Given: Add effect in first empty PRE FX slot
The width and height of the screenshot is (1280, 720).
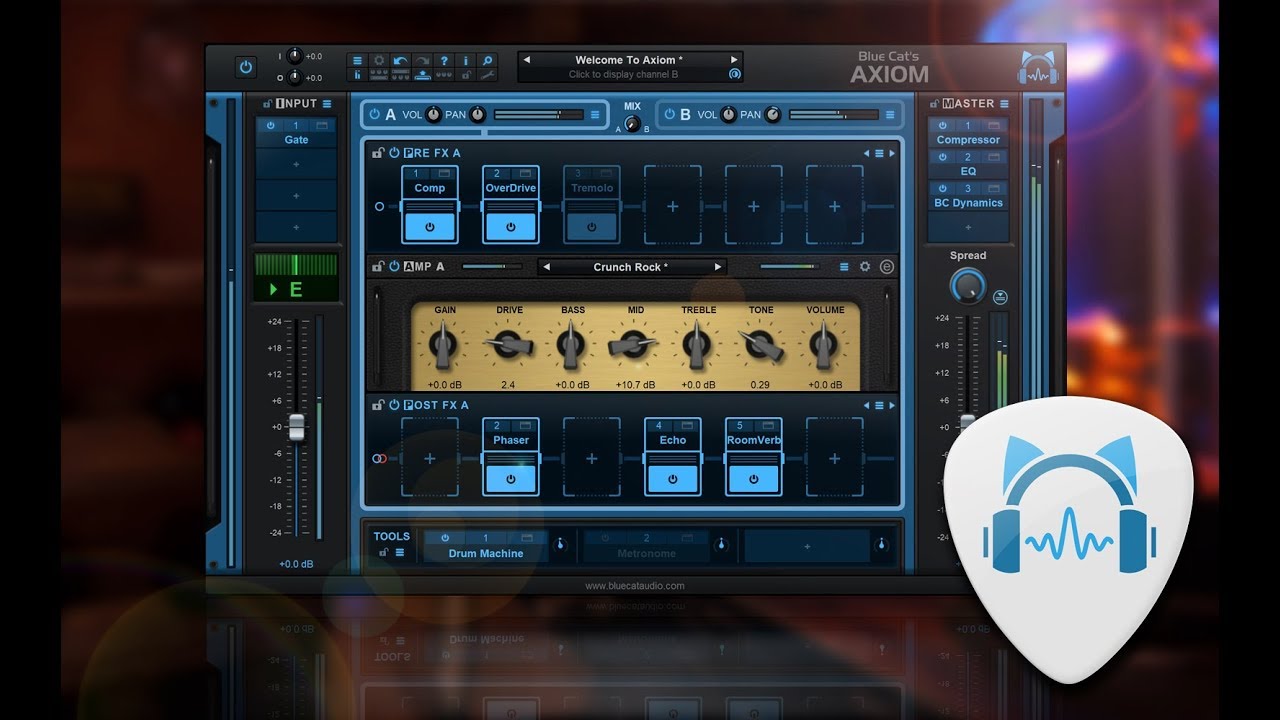Looking at the screenshot, I should tap(672, 206).
